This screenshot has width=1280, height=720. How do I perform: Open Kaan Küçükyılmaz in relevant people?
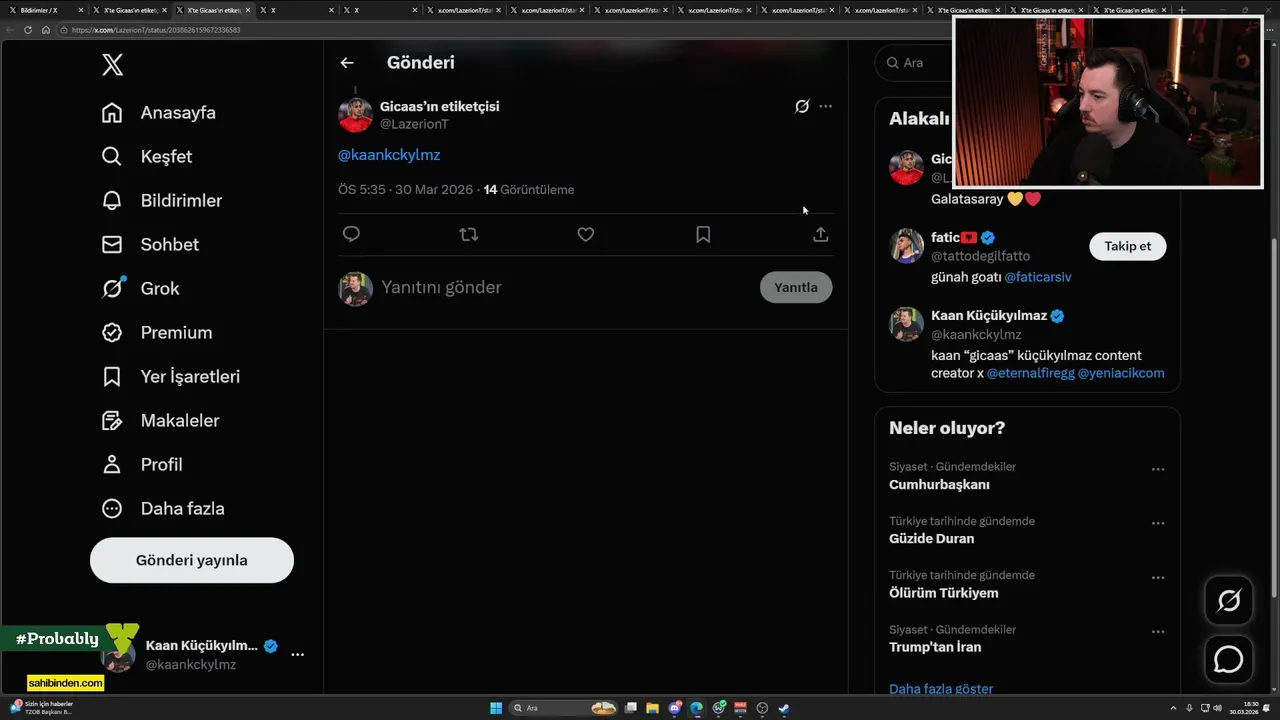tap(989, 316)
